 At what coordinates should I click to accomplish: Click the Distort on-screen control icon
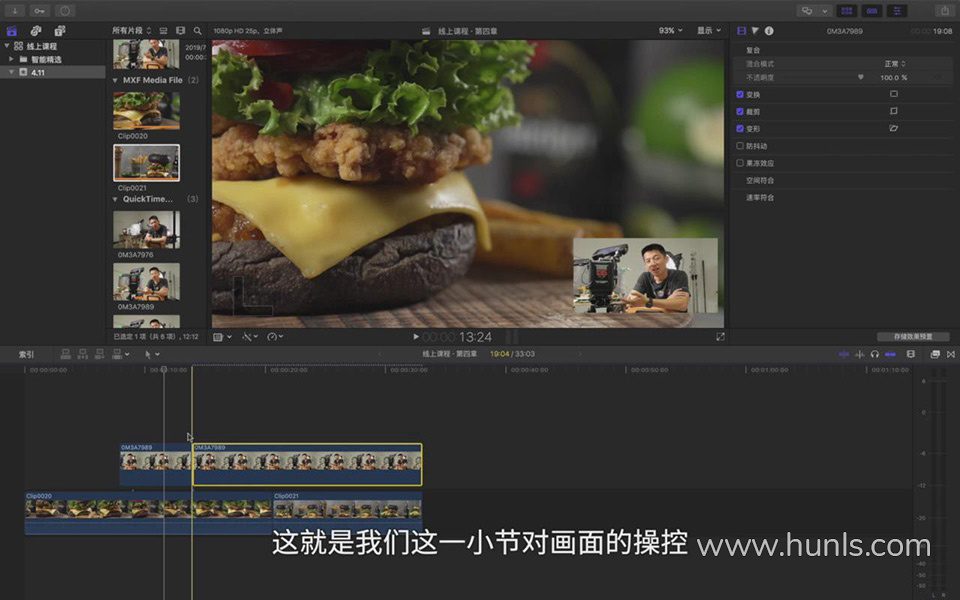pyautogui.click(x=894, y=129)
